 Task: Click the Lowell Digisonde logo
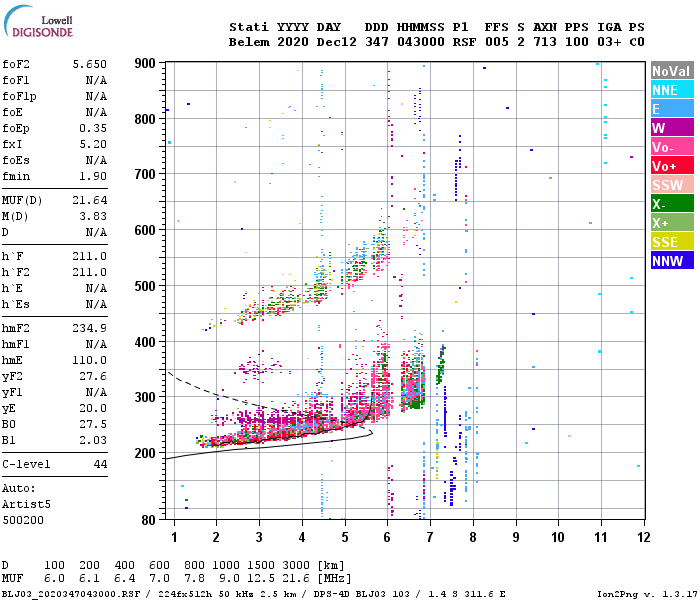(x=39, y=22)
